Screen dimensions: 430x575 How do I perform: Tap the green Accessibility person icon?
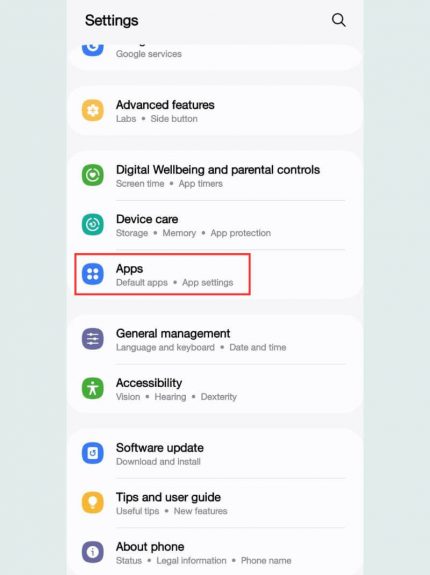[x=93, y=388]
